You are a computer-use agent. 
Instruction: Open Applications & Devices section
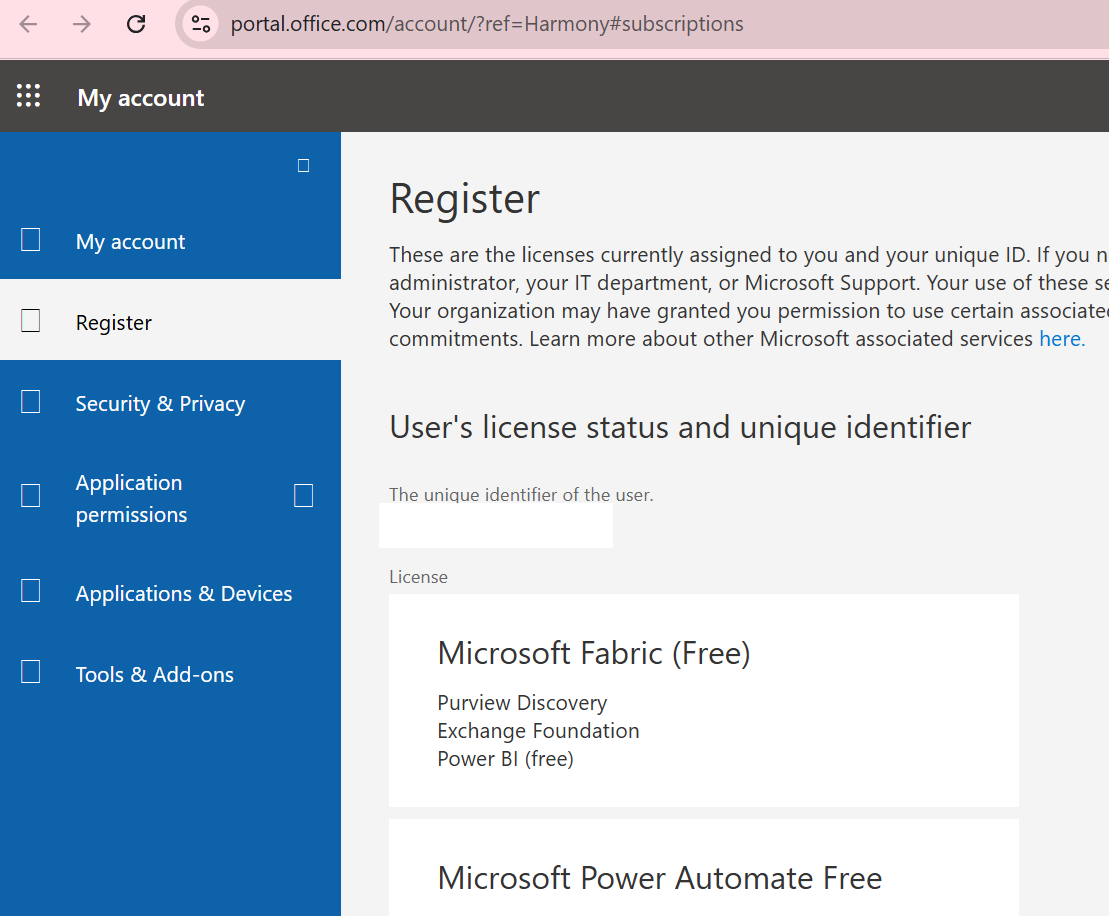pos(170,593)
